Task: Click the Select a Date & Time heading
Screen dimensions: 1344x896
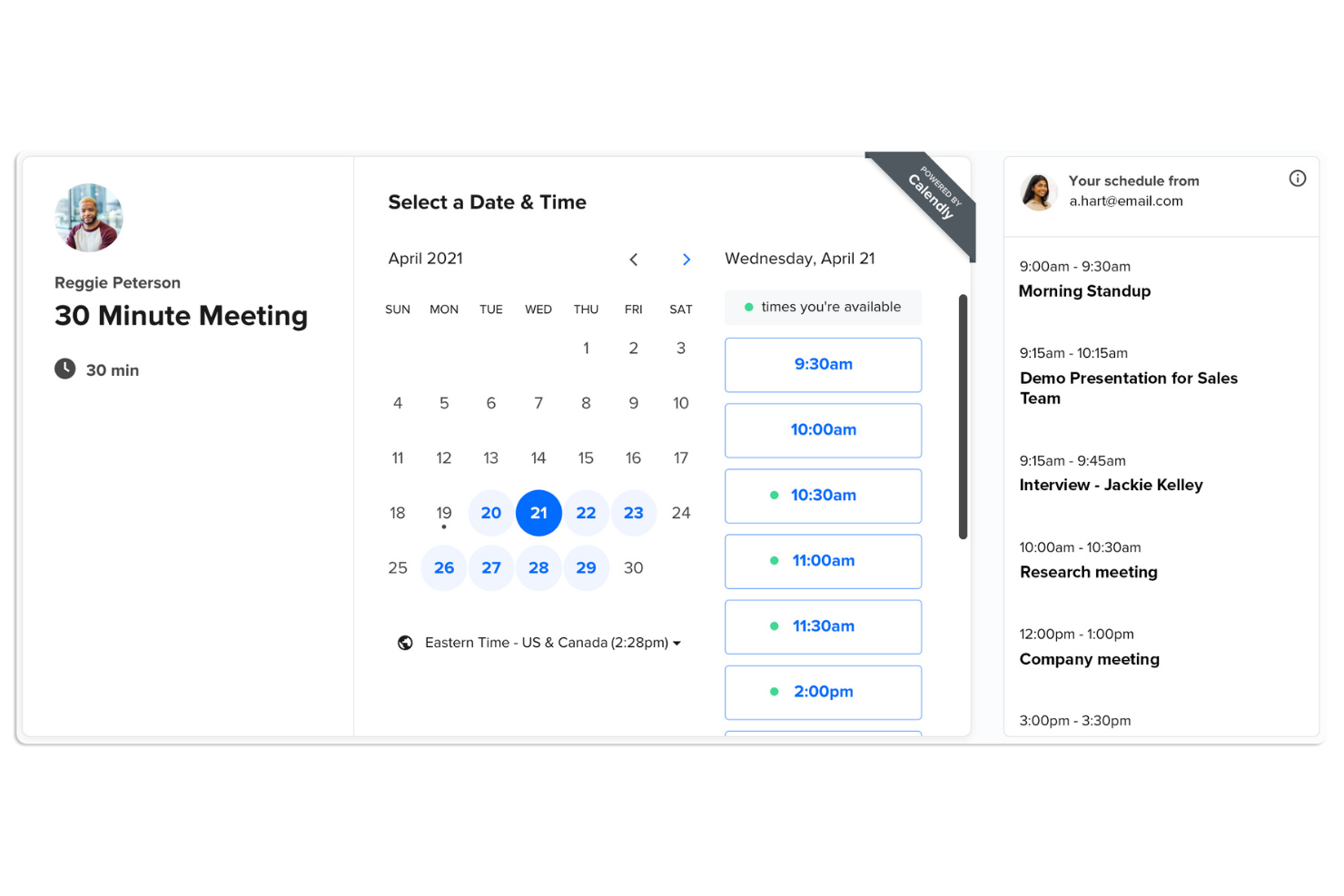Action: click(x=488, y=202)
